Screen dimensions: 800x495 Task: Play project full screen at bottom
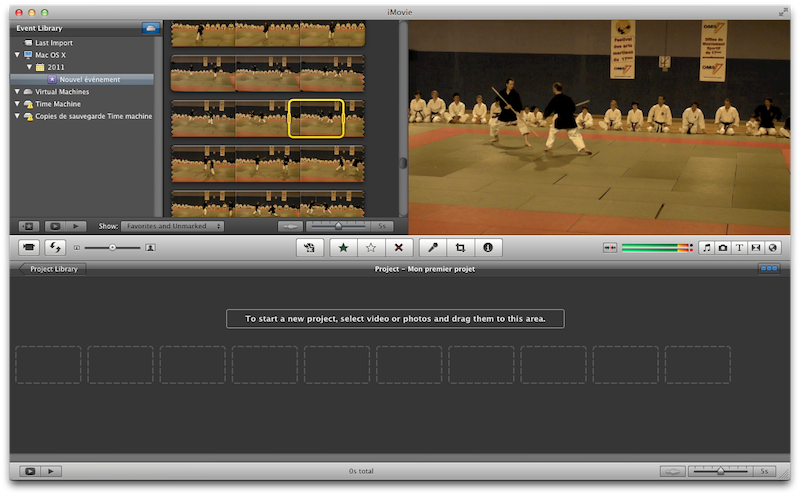30,471
